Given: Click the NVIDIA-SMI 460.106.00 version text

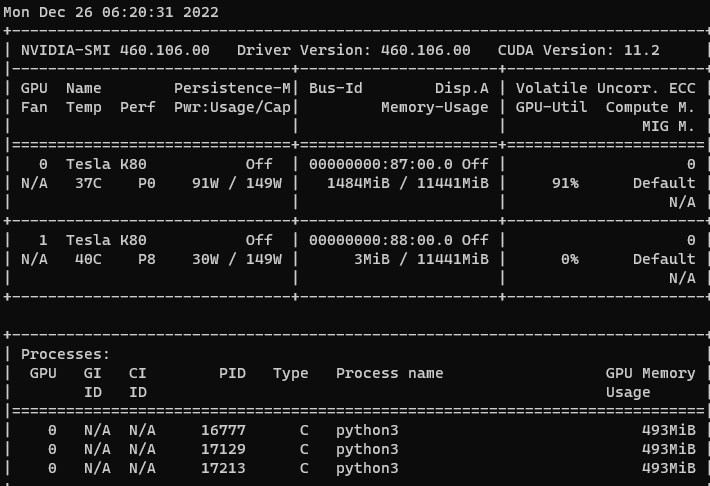Looking at the screenshot, I should (x=115, y=50).
